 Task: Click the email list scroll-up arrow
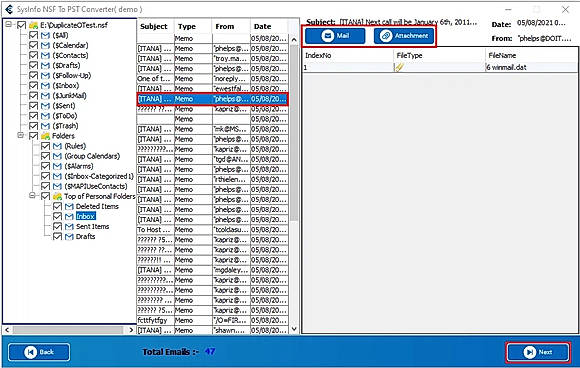click(294, 39)
